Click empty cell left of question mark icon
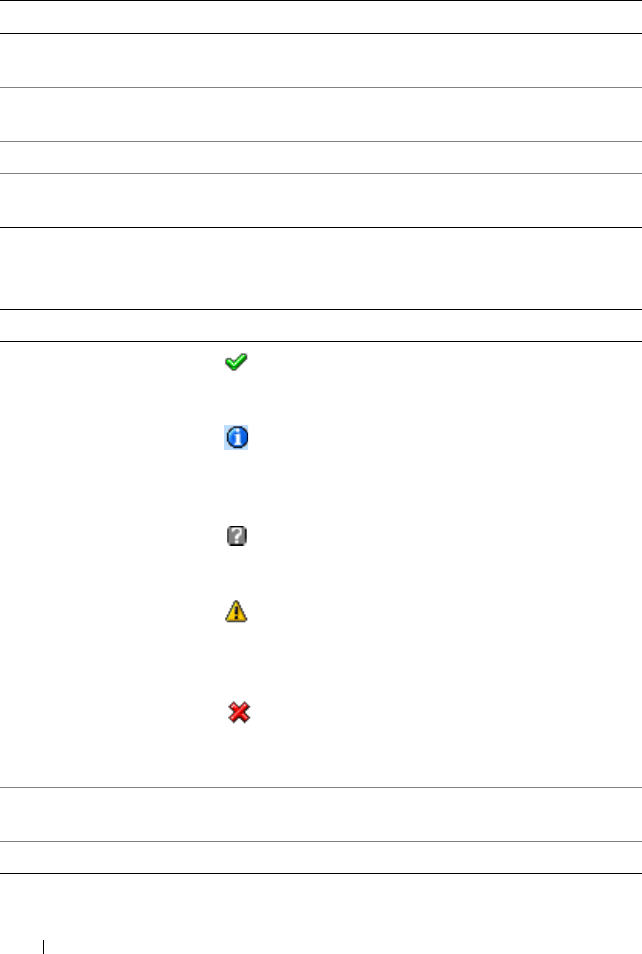This screenshot has width=642, height=954. click(110, 536)
